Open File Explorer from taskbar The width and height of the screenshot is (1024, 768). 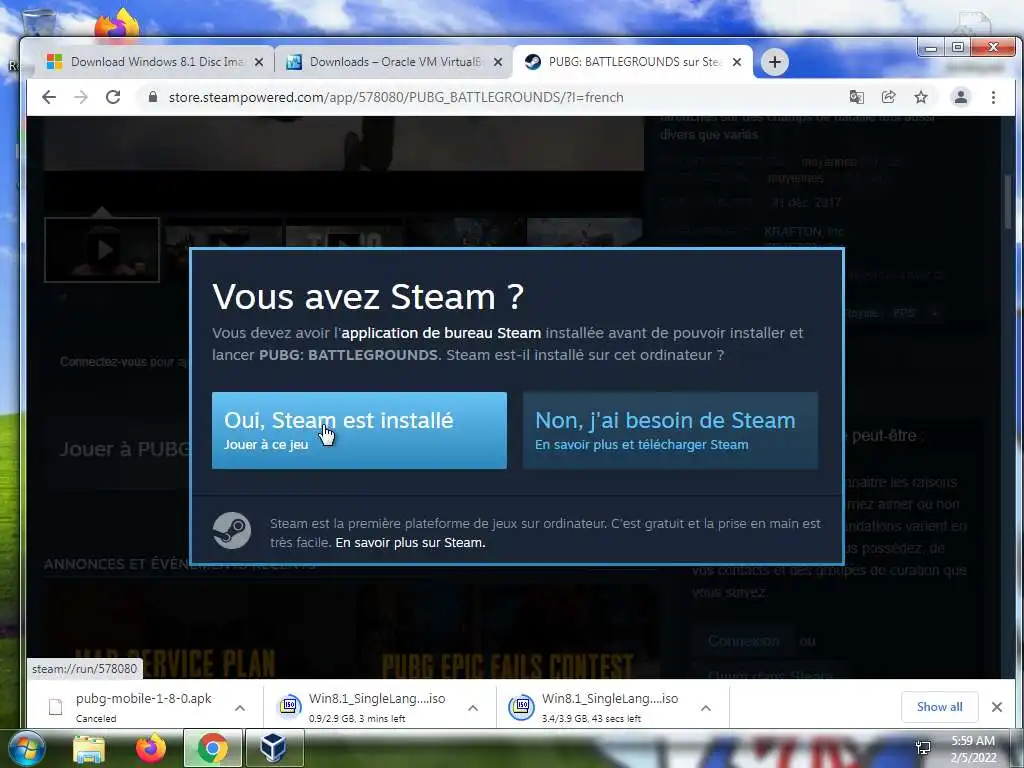[x=89, y=748]
